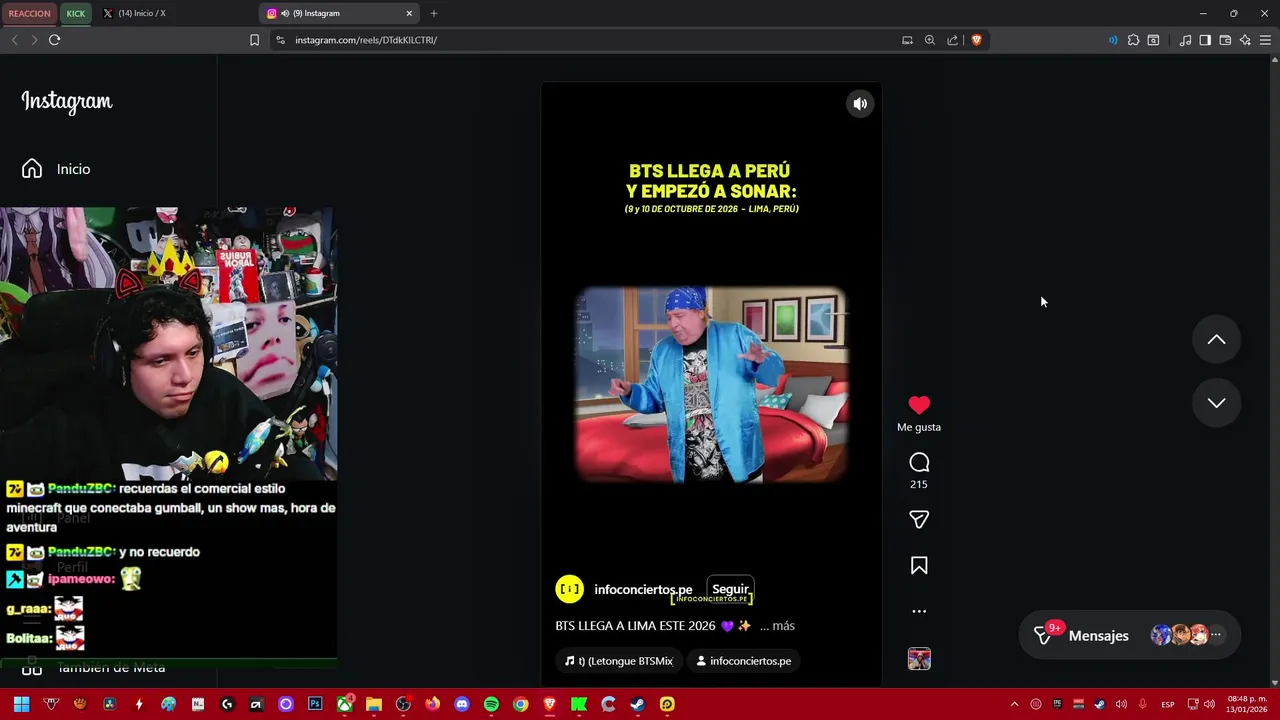Open comments via the speech bubble icon
Viewport: 1280px width, 720px height.
tap(919, 462)
